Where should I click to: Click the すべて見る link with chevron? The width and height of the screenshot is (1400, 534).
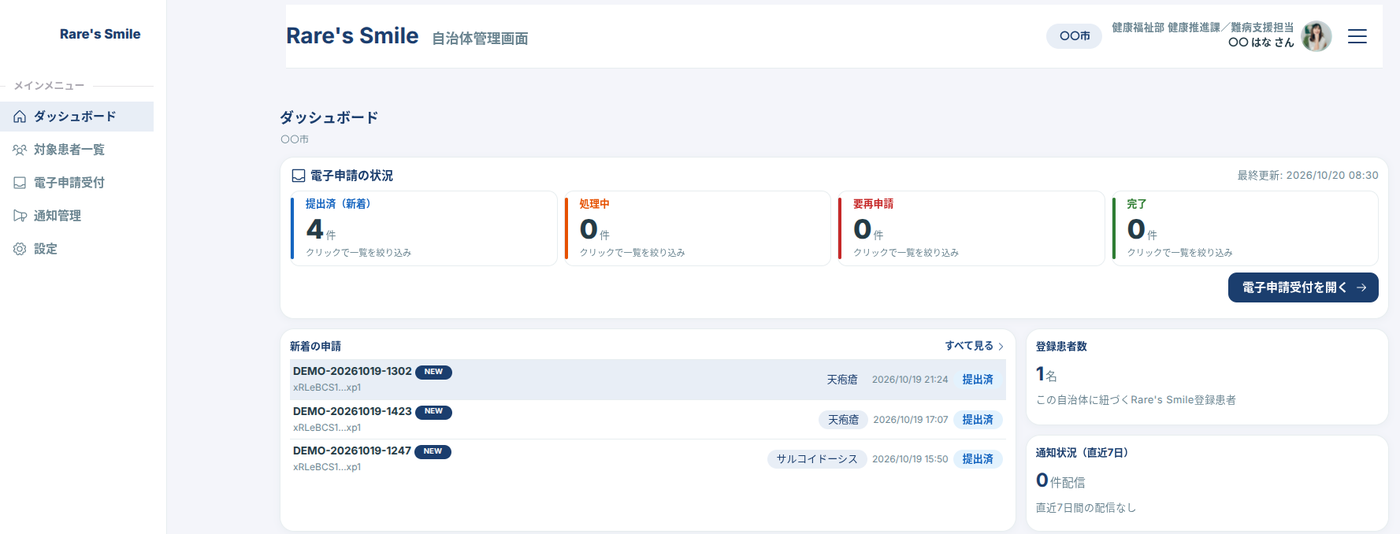coord(974,346)
